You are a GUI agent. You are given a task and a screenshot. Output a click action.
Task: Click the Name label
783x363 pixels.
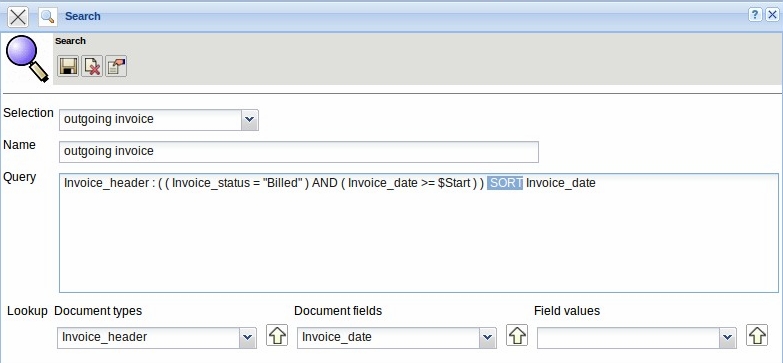(x=19, y=145)
